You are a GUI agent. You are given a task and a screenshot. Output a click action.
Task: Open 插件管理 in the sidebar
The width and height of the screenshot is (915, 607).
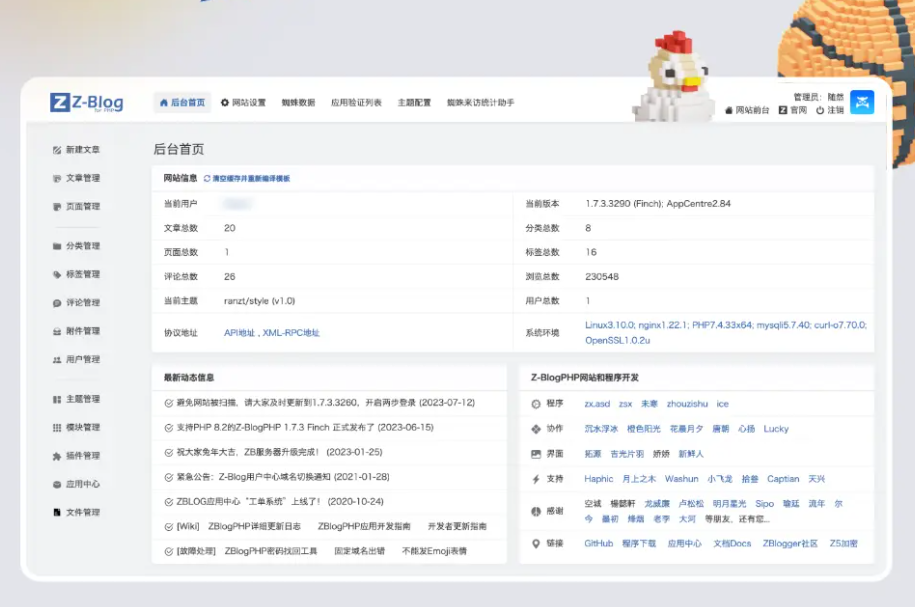76,456
